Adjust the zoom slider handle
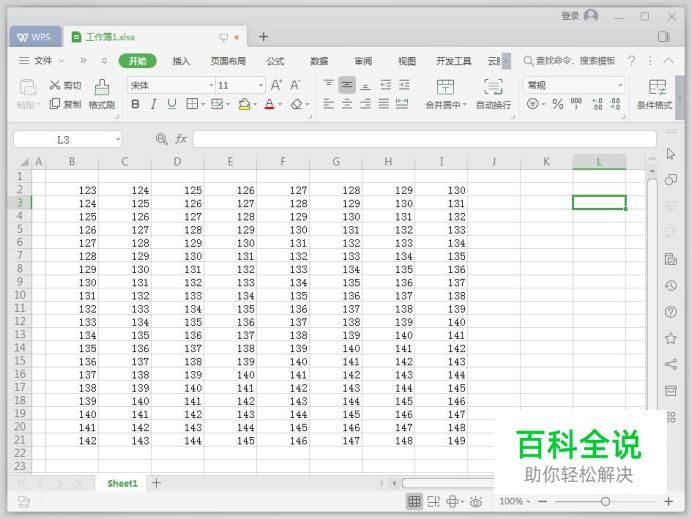The width and height of the screenshot is (692, 519). click(606, 501)
